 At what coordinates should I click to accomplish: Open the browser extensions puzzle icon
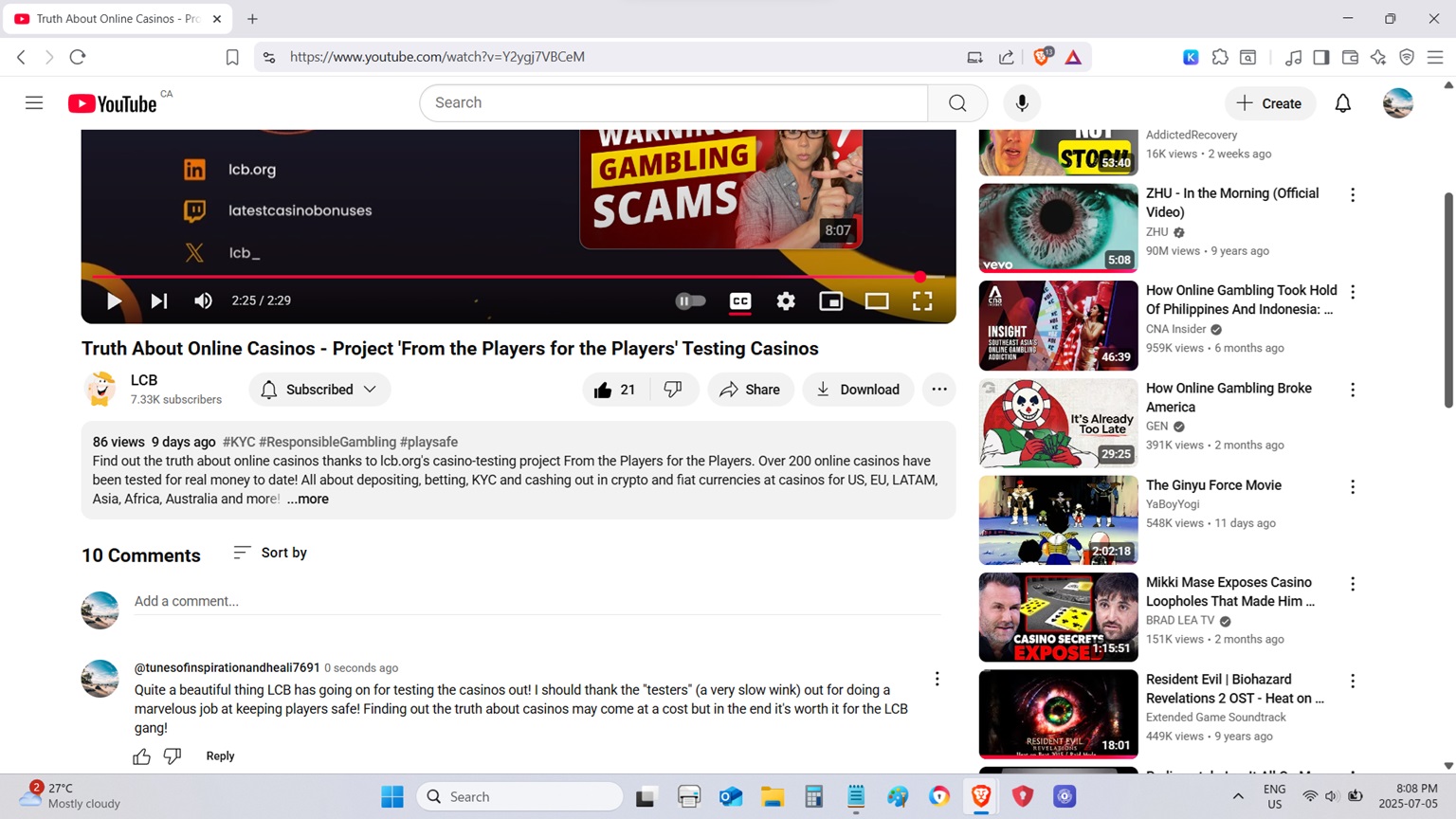pyautogui.click(x=1220, y=57)
